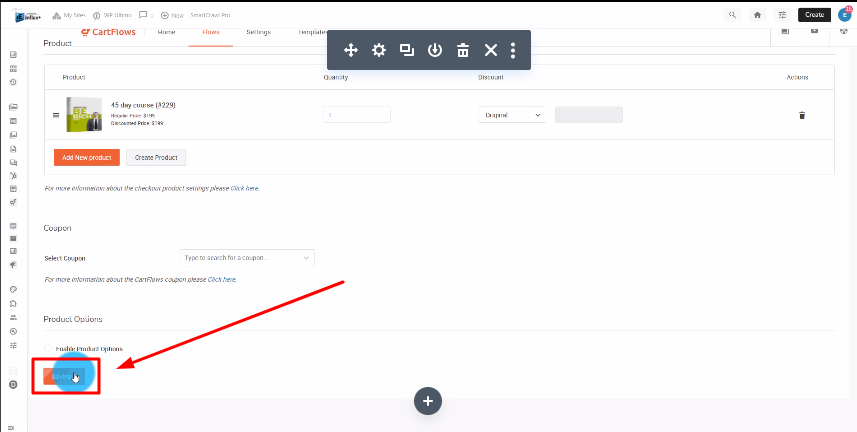
Task: Click the duplicate icon in floating toolbar
Action: (x=407, y=50)
